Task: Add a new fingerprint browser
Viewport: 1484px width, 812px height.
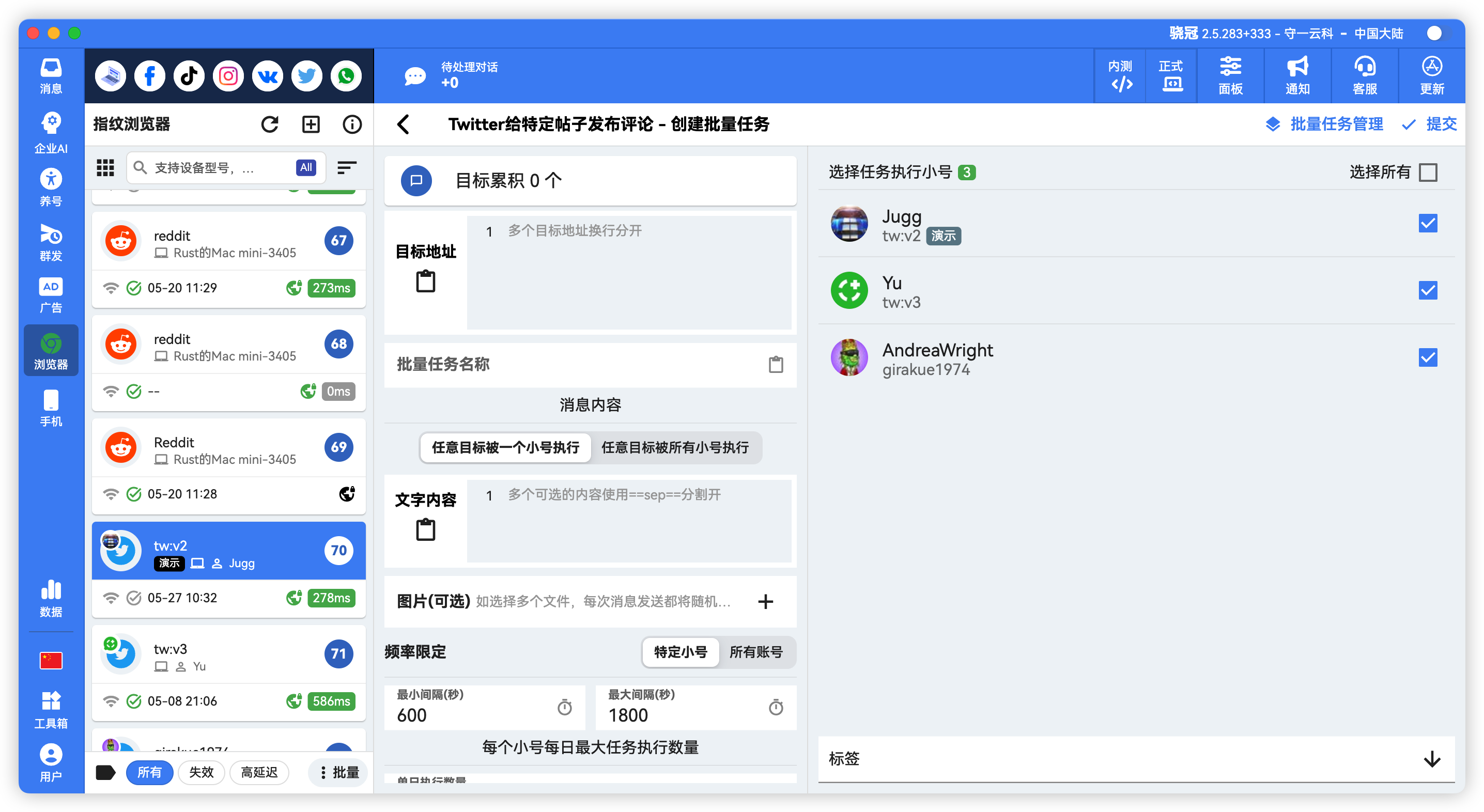Action: pos(311,124)
